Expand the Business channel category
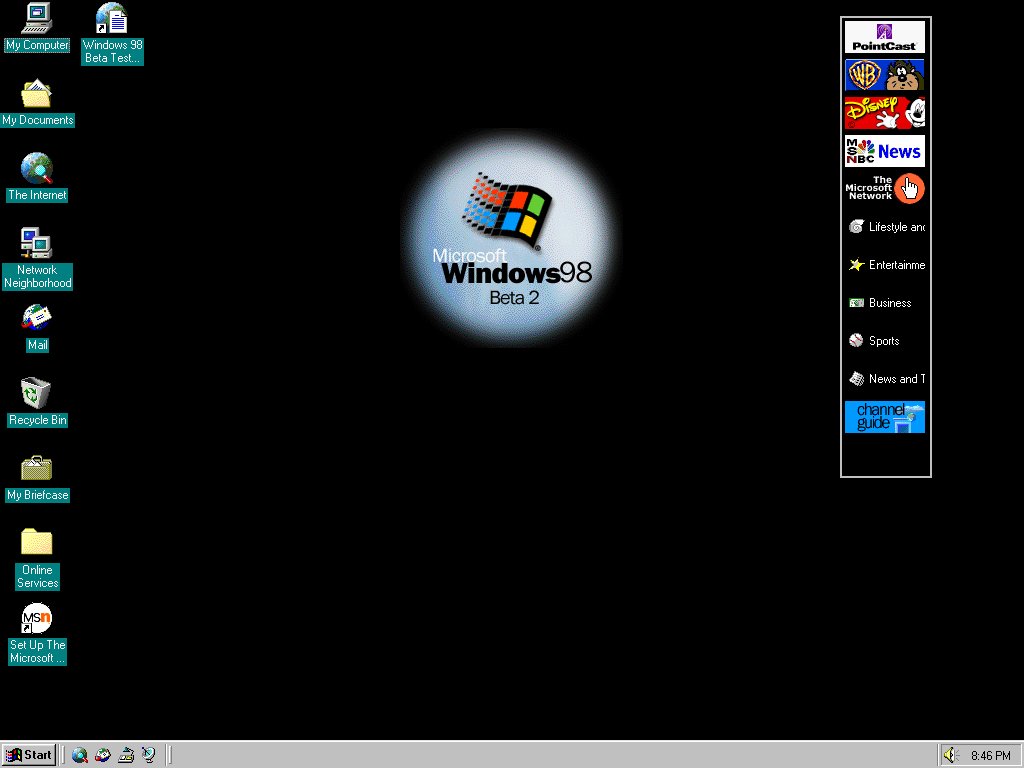This screenshot has width=1024, height=768. 885,303
